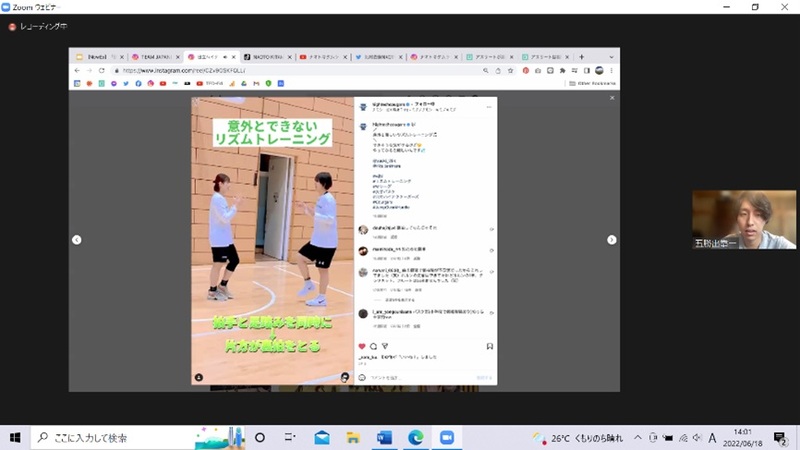
Task: Click the emoji picker in comment box
Action: [x=363, y=378]
